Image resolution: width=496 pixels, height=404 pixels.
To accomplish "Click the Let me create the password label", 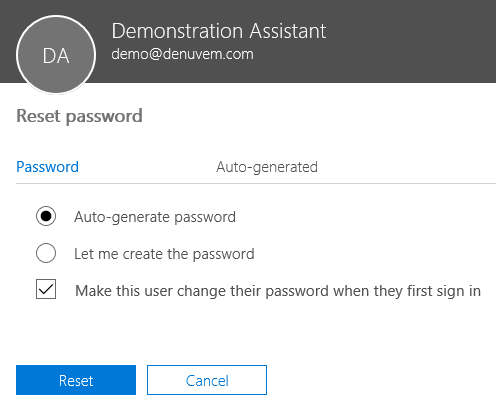I will click(164, 254).
